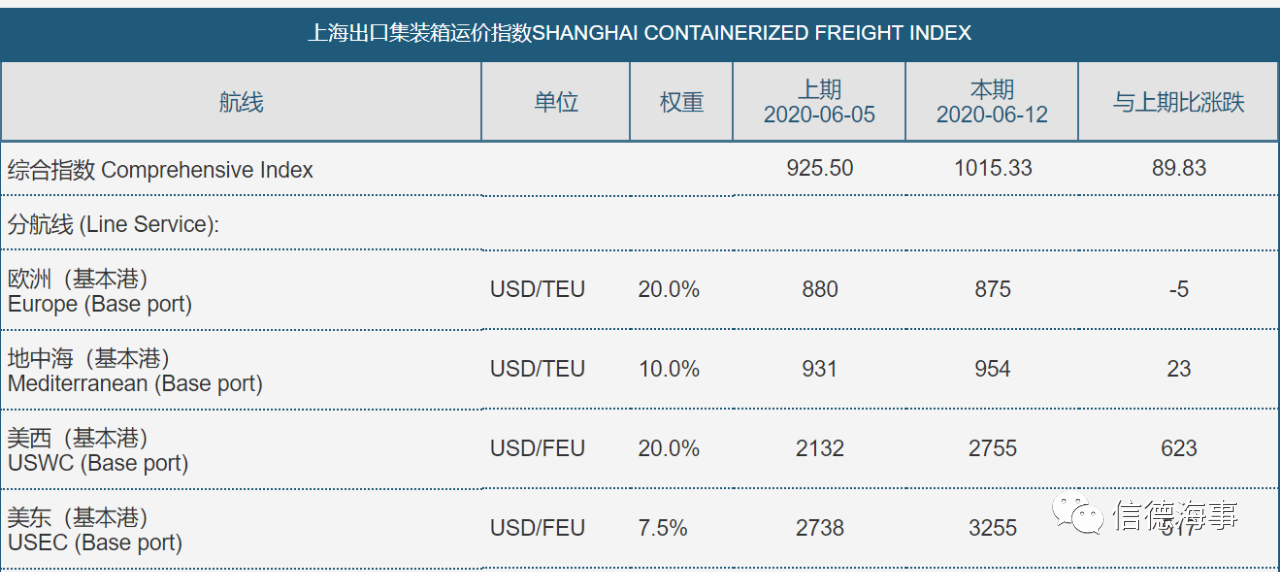Click USWC current period value 2755
The width and height of the screenshot is (1280, 572).
pyautogui.click(x=993, y=449)
